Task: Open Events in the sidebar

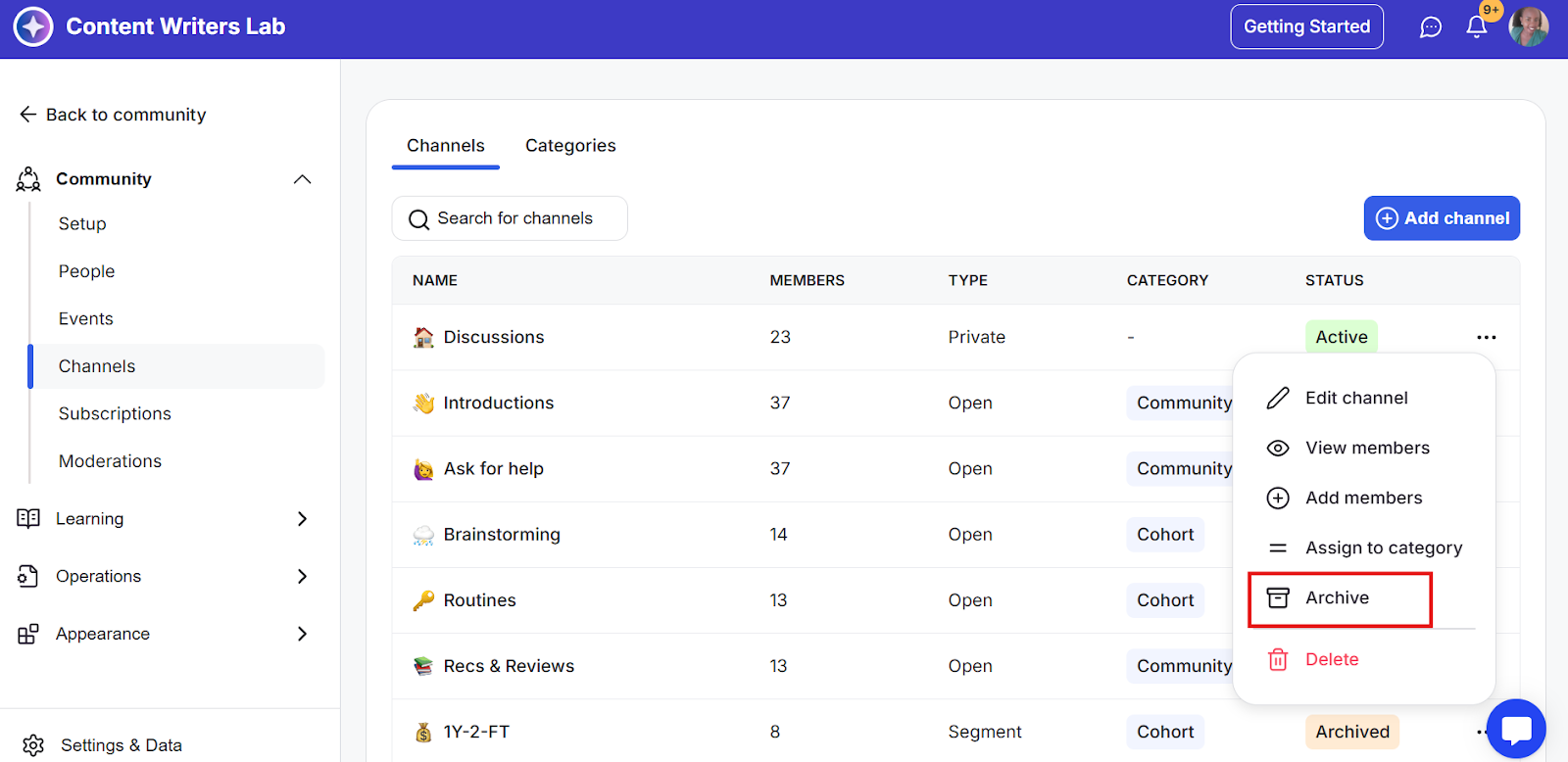Action: tap(86, 319)
